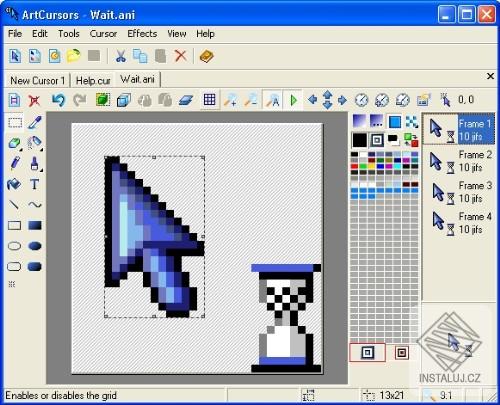Viewport: 500px width, 405px height.
Task: Select the eyedropper color picker tool
Action: 35,122
